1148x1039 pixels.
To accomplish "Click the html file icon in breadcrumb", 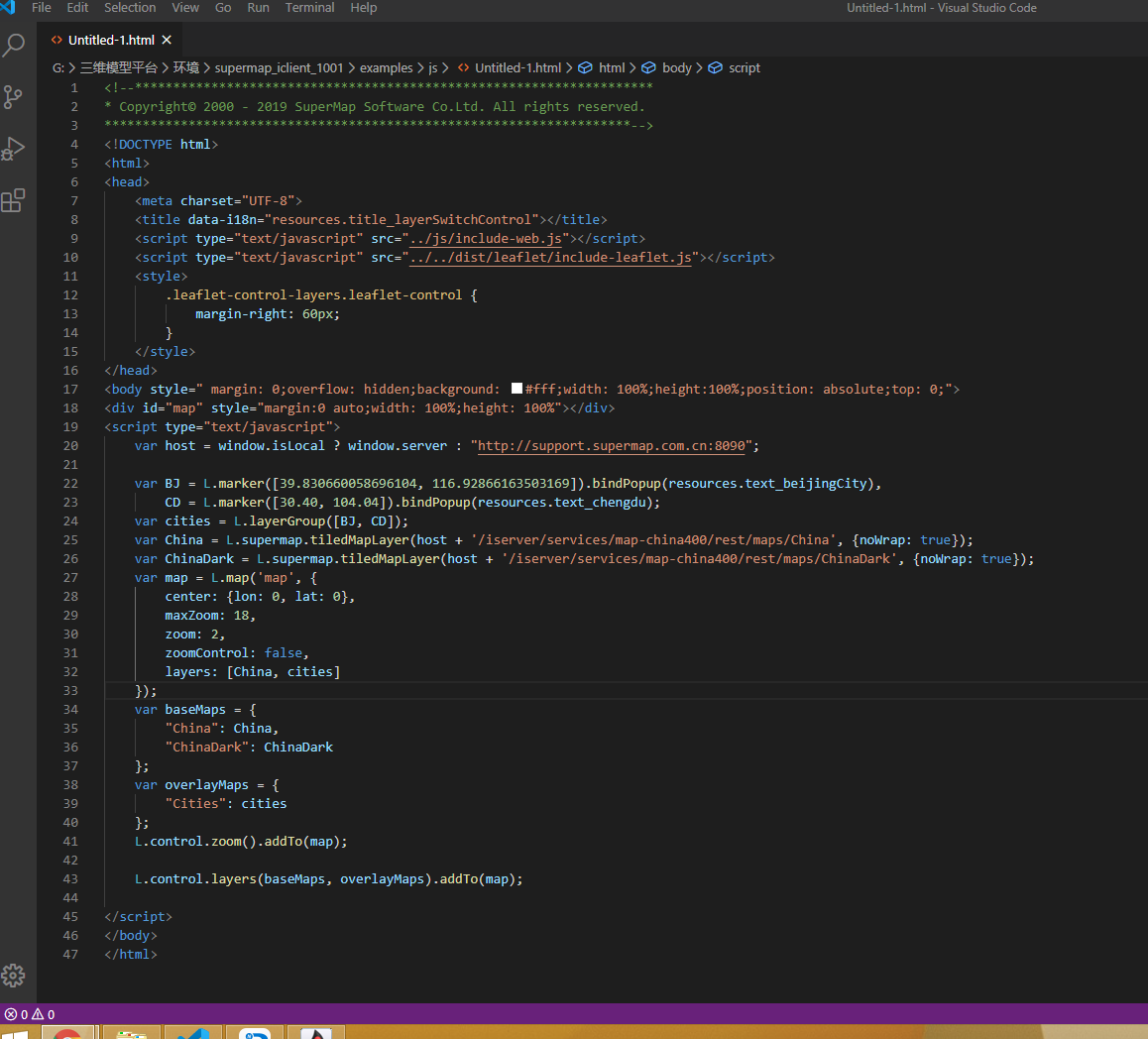I will click(x=463, y=68).
